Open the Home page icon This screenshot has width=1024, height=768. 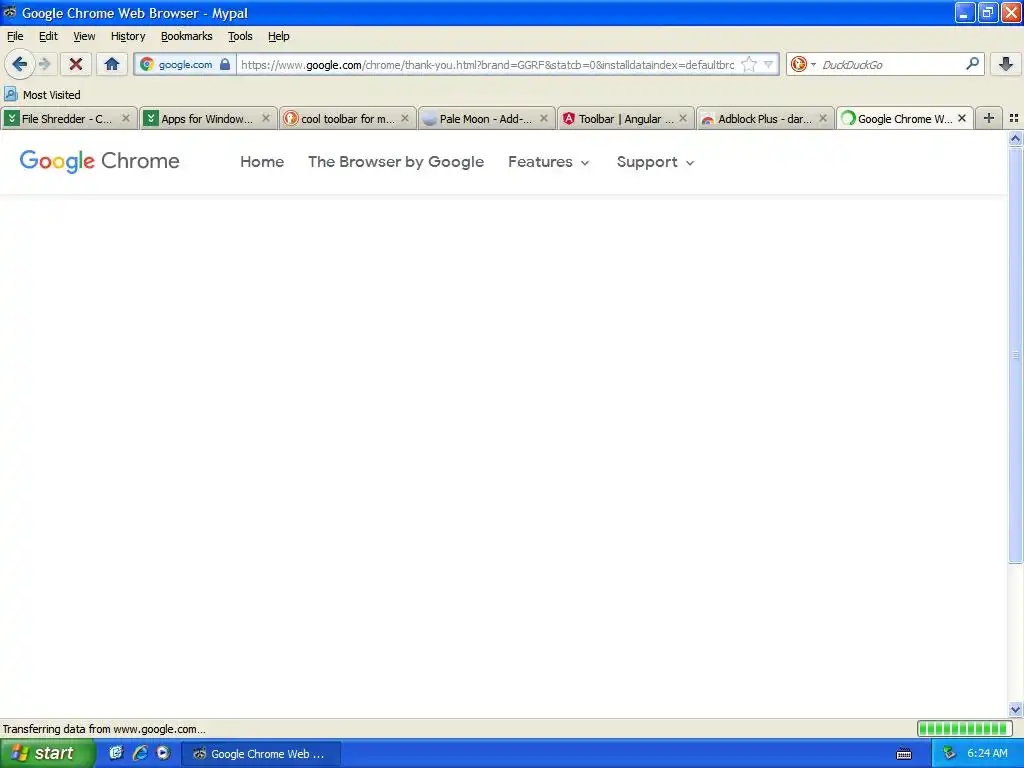[112, 64]
